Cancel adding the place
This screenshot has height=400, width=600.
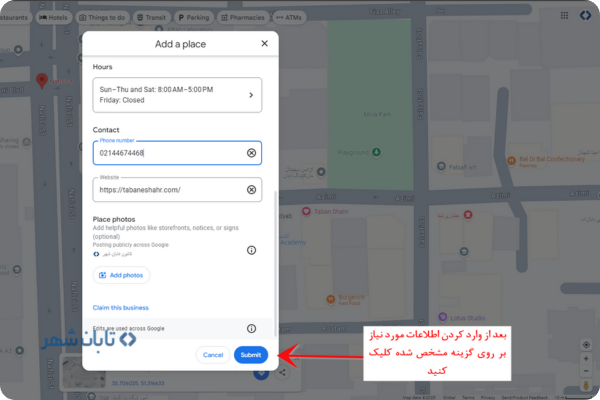(x=213, y=355)
